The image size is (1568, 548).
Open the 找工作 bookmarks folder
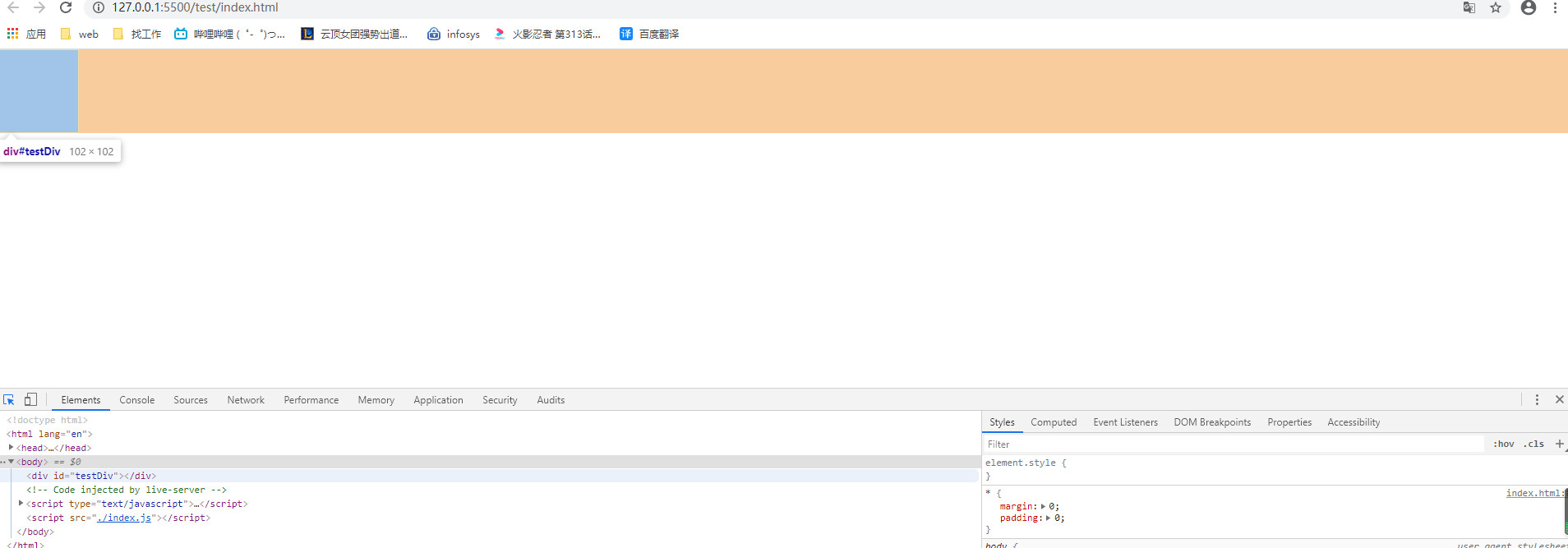[x=136, y=34]
